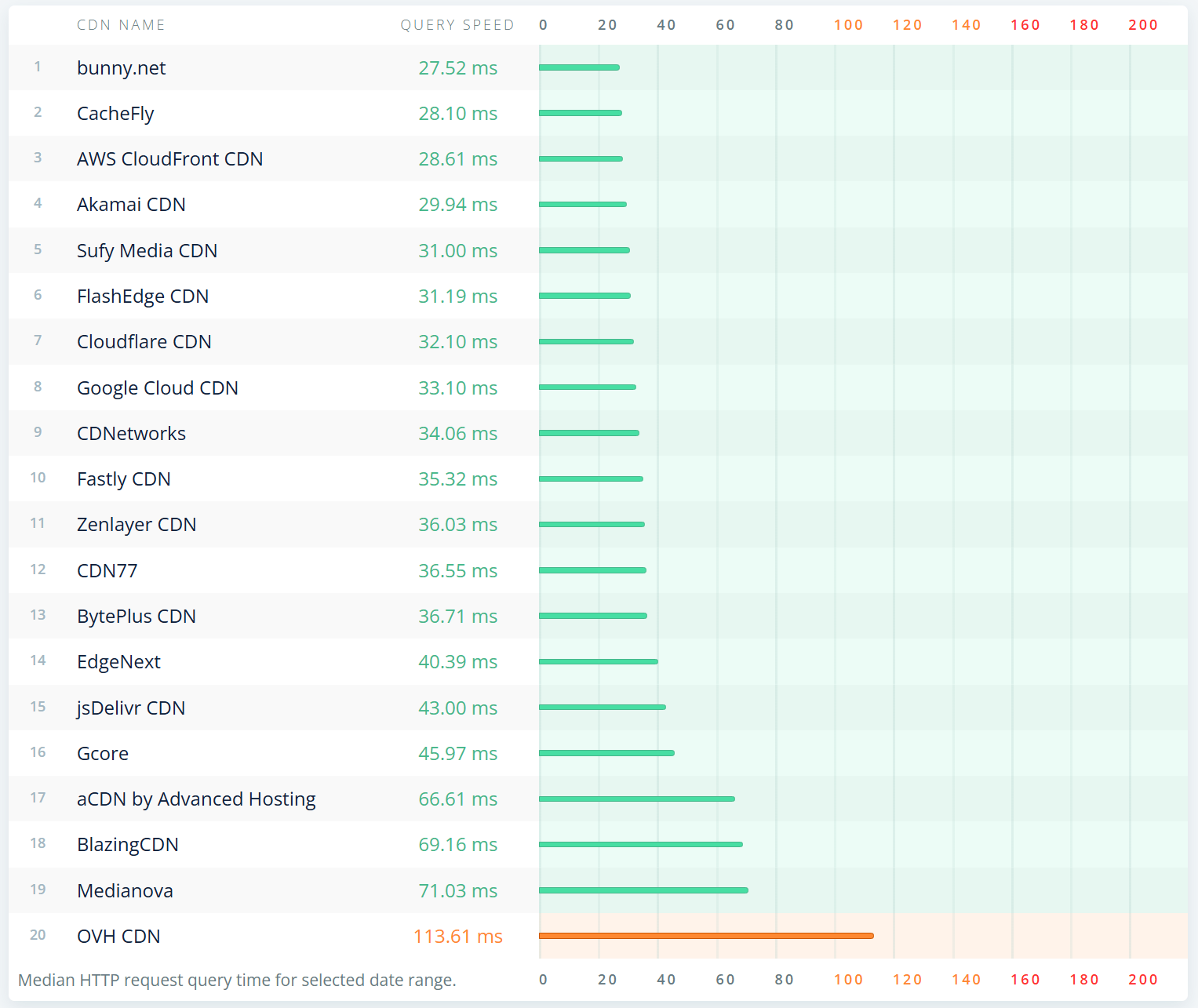Image resolution: width=1198 pixels, height=1008 pixels.
Task: Click Cloudflare CDN entry
Action: point(144,342)
